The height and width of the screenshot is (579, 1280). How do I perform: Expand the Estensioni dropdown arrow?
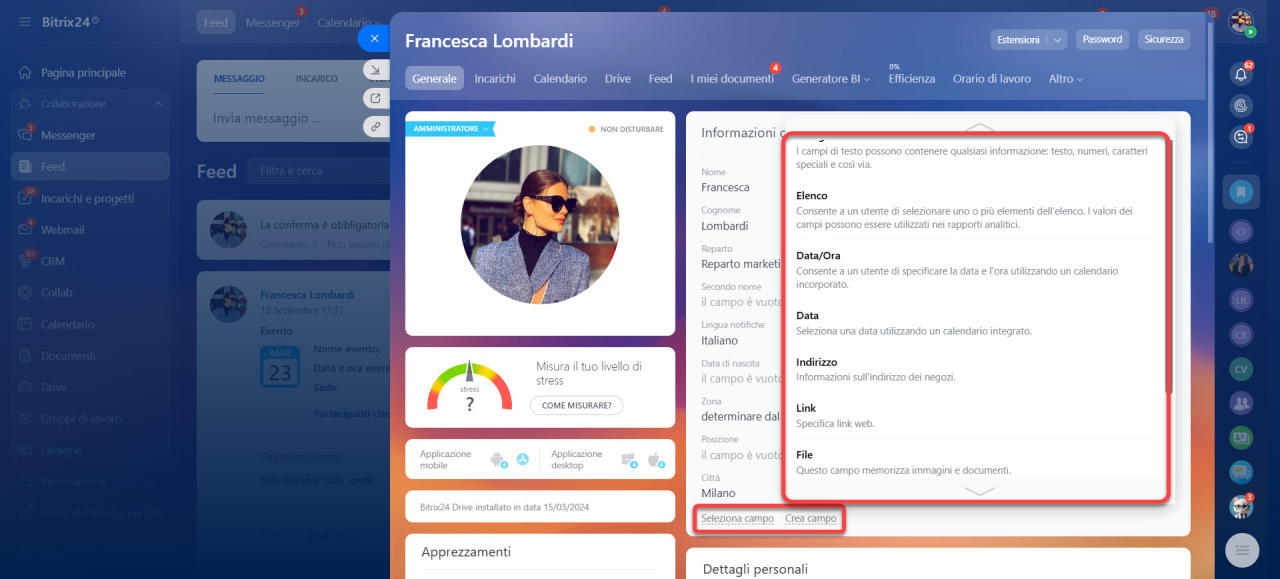pyautogui.click(x=1057, y=40)
